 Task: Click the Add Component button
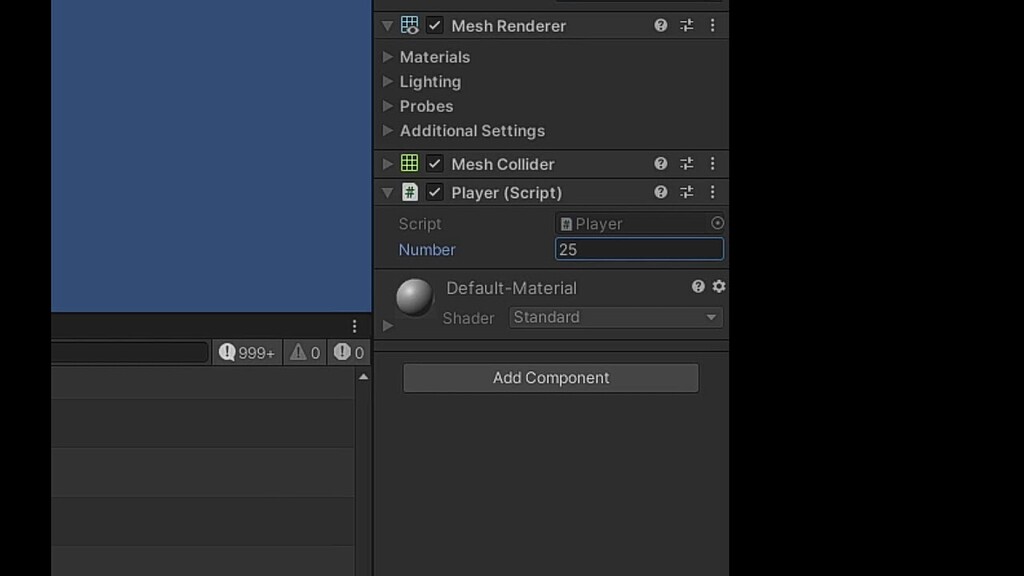(x=550, y=378)
